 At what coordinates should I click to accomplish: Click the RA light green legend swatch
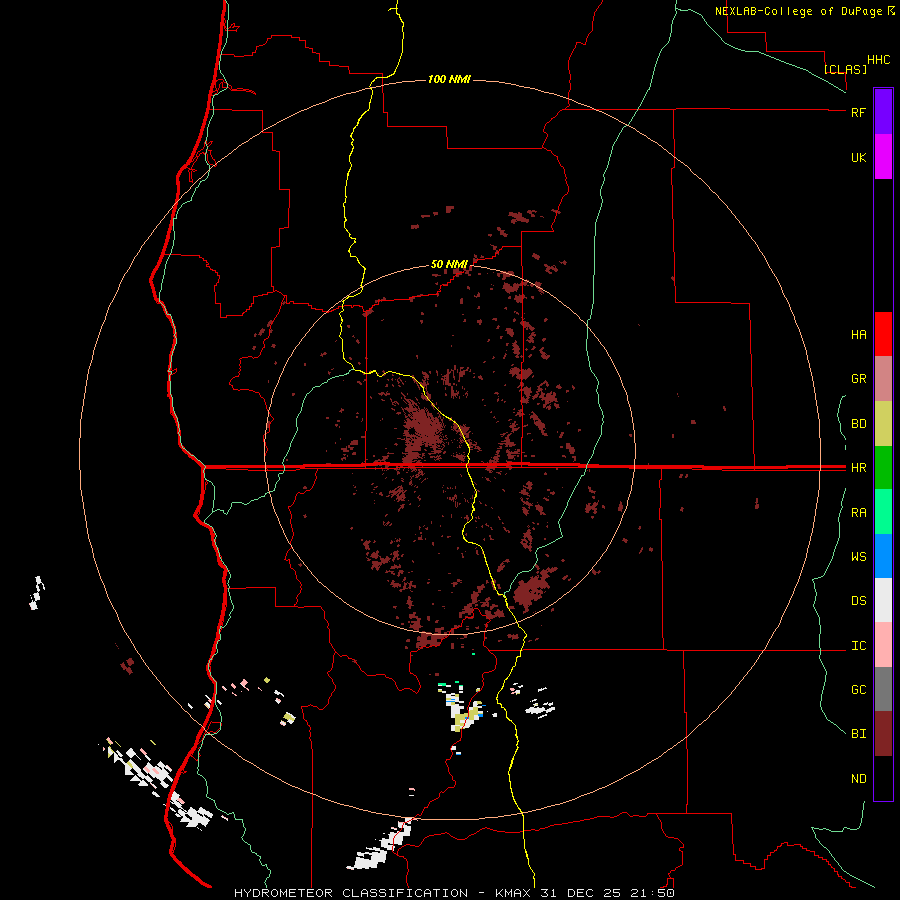point(883,512)
